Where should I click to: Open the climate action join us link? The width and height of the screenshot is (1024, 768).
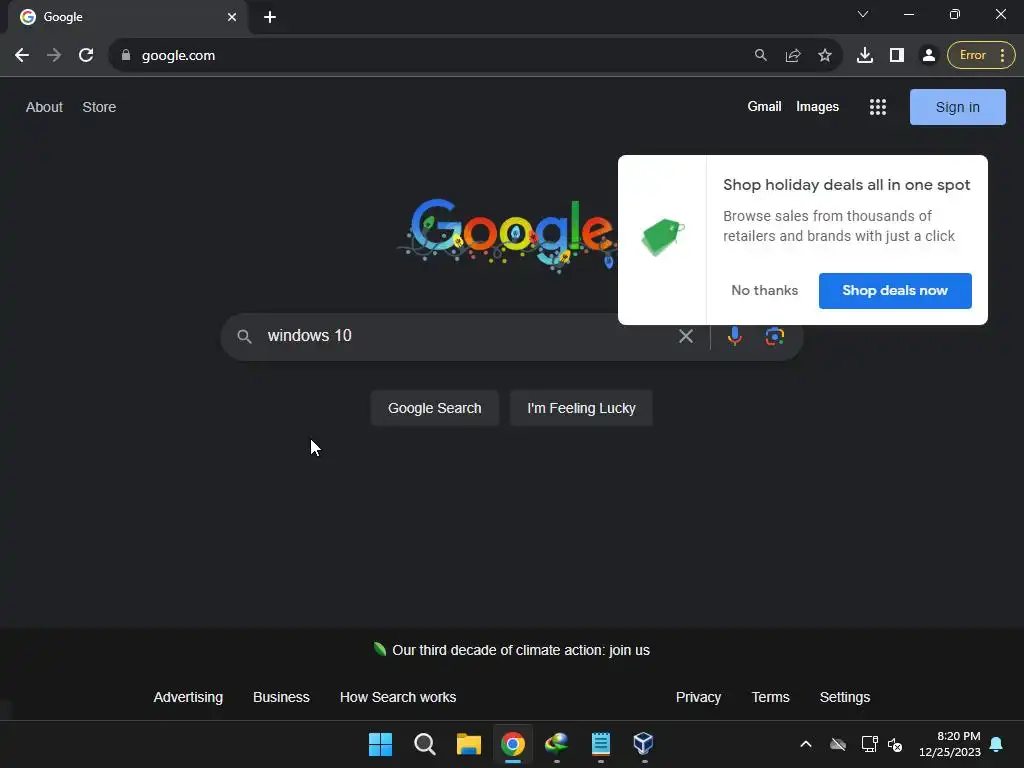(520, 650)
